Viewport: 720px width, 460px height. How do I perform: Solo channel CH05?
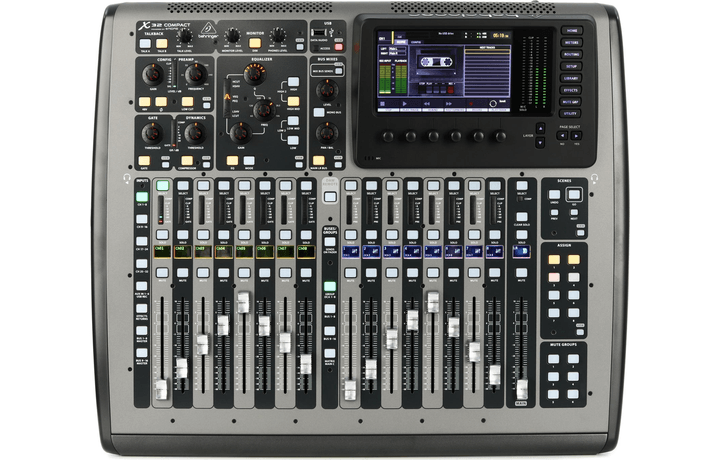click(244, 235)
